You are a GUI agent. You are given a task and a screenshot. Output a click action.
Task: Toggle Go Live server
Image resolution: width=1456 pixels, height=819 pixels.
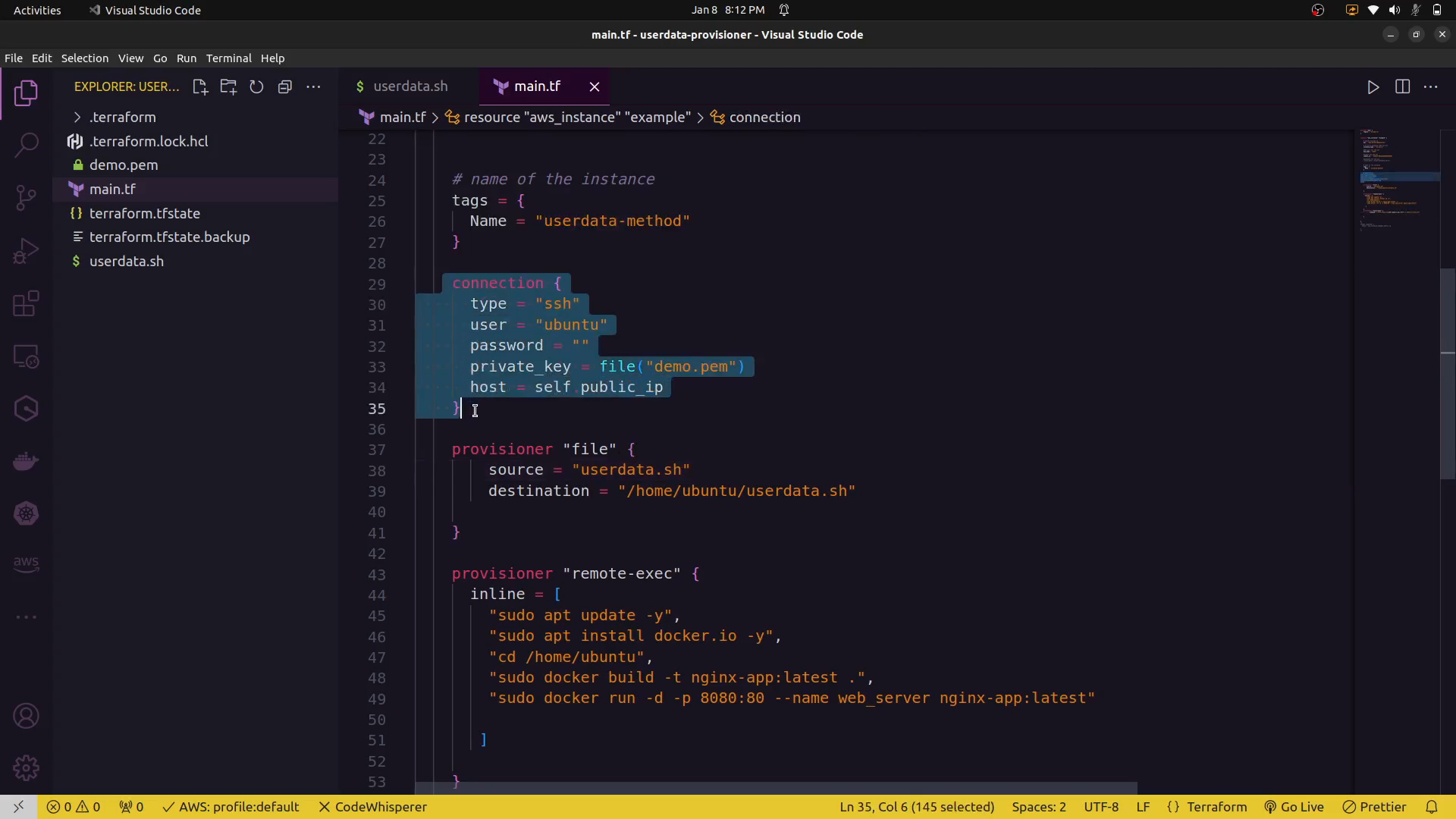[x=1294, y=807]
